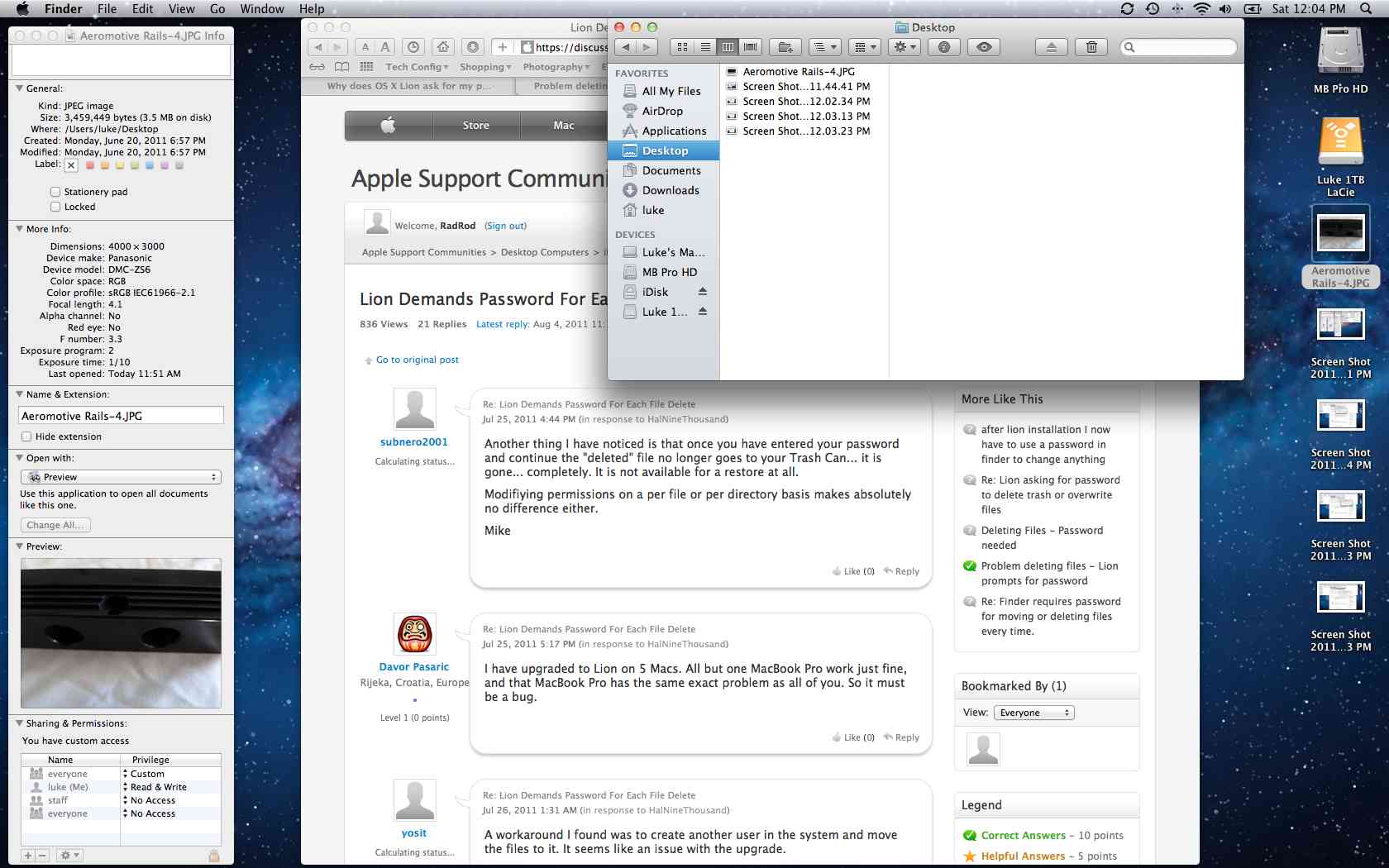This screenshot has height=868, width=1389.
Task: Add bookmark with Safari's plus button
Action: [x=503, y=47]
